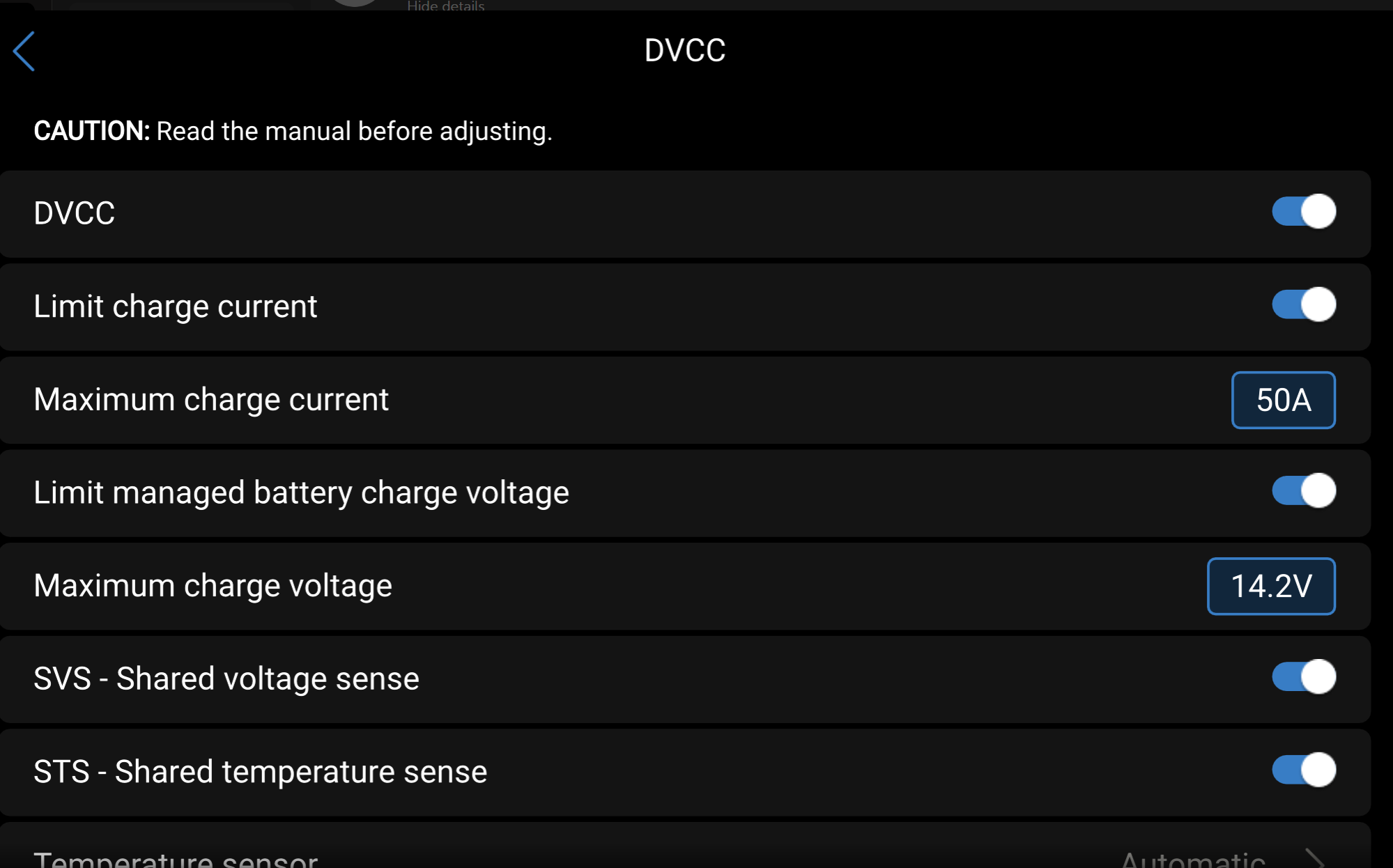Image resolution: width=1393 pixels, height=868 pixels.
Task: Click the Limit charge current label
Action: [175, 307]
